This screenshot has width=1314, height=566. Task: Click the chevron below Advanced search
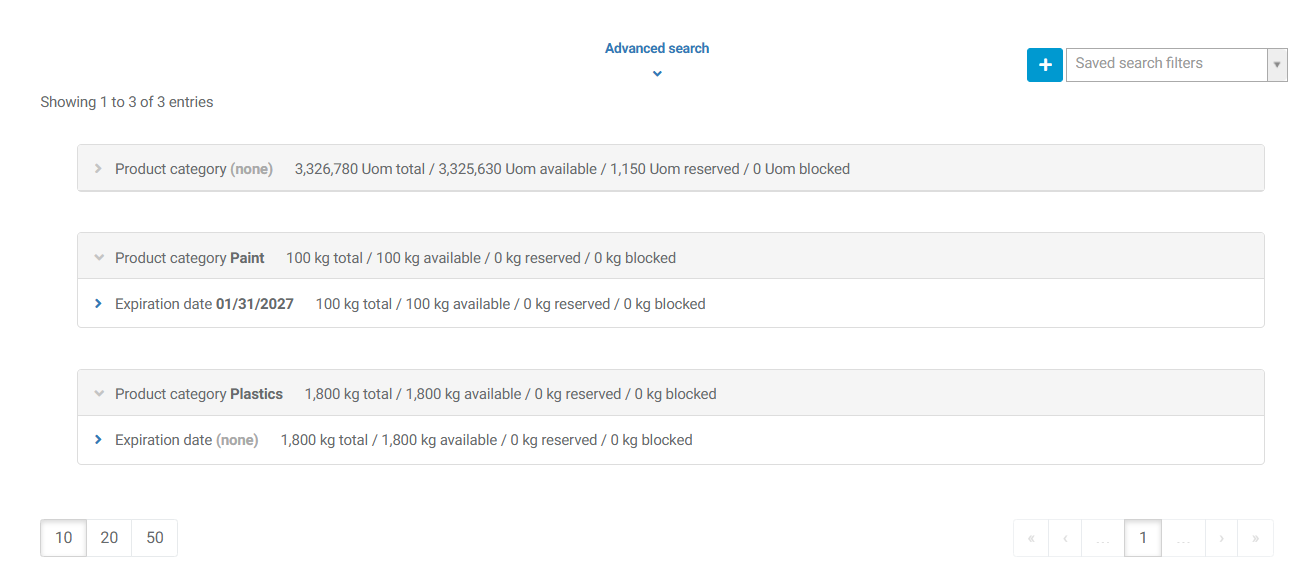click(x=657, y=74)
